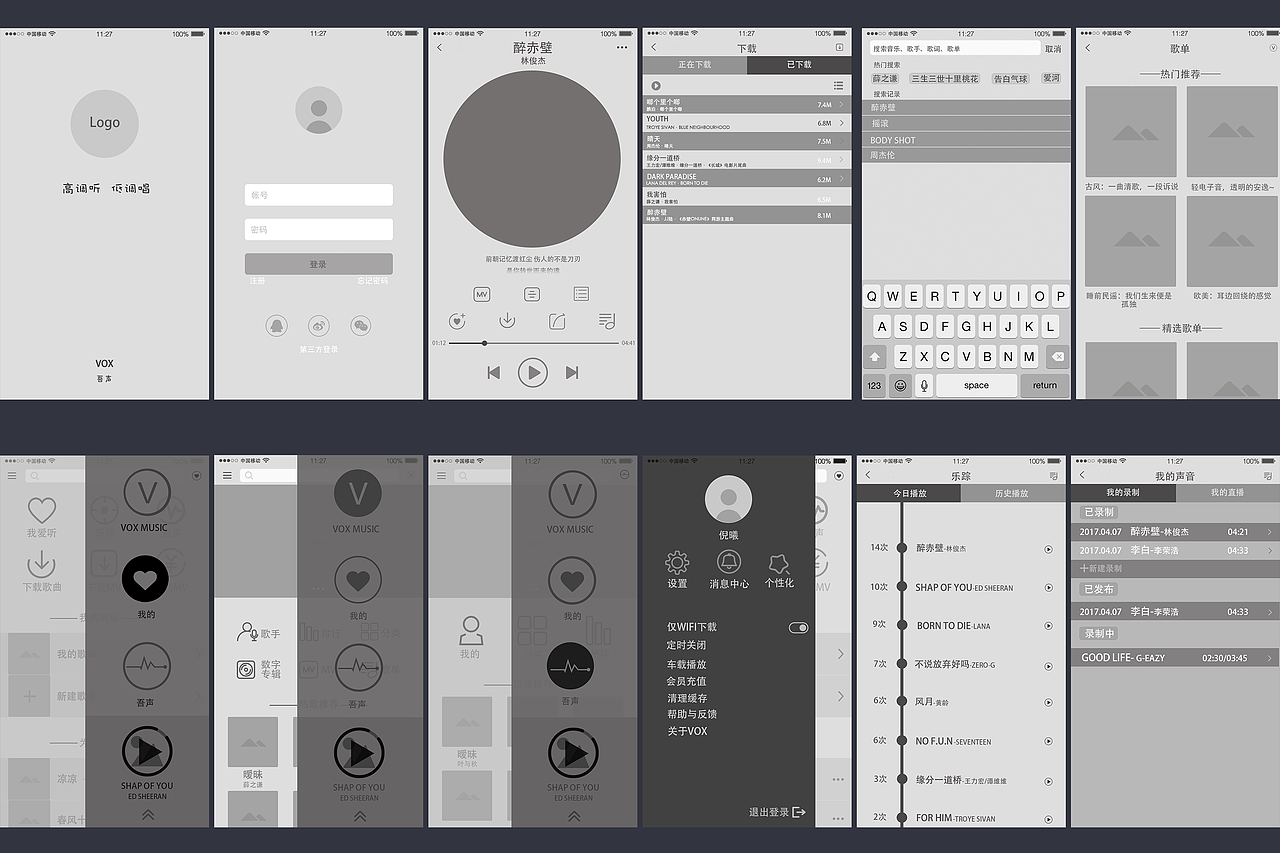The height and width of the screenshot is (853, 1280).
Task: Open 欧美 playlist thumbnail
Action: 1232,241
